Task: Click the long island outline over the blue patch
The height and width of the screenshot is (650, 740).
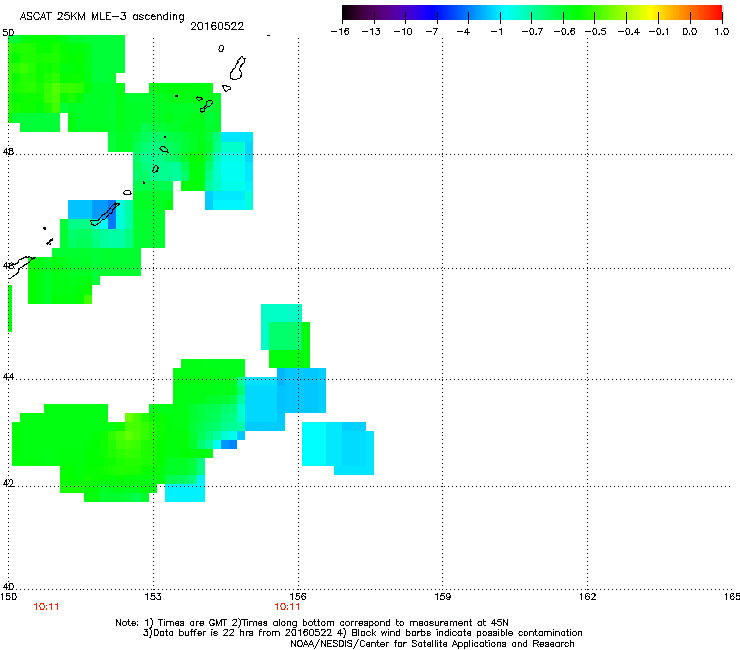Action: pos(105,214)
